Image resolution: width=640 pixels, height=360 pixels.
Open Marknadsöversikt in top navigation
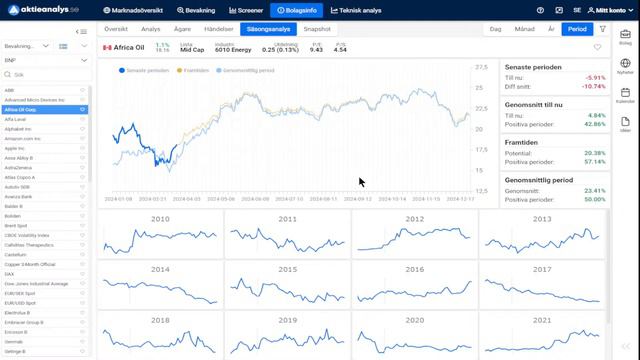pos(133,10)
